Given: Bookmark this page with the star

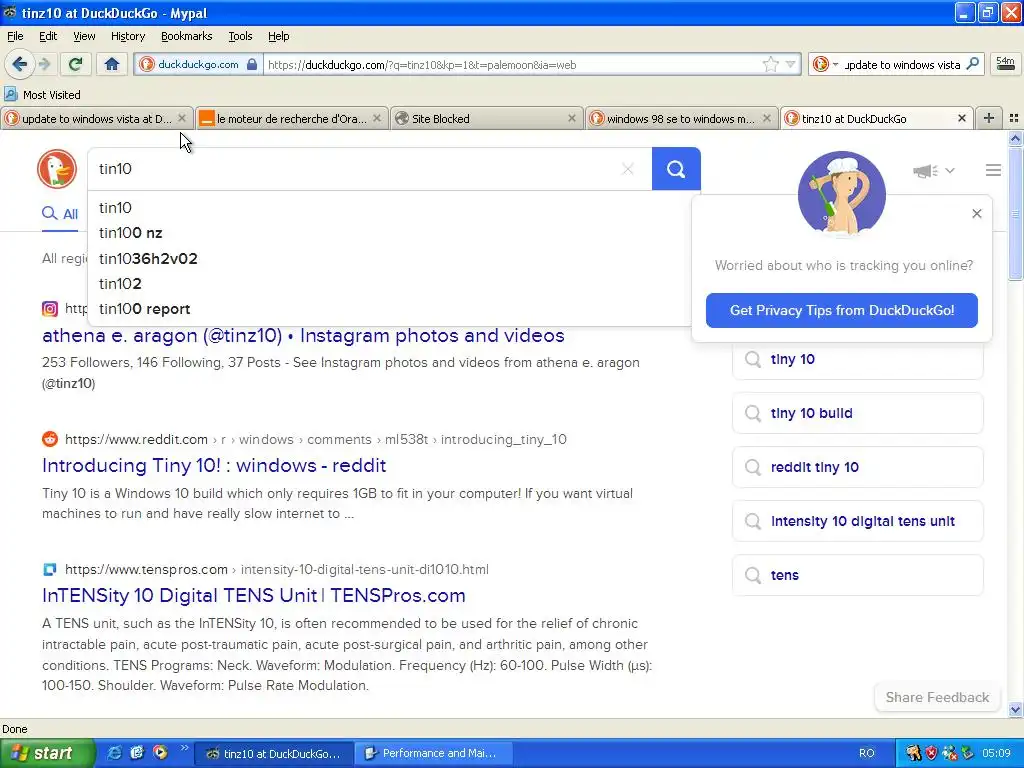Looking at the screenshot, I should coord(771,65).
